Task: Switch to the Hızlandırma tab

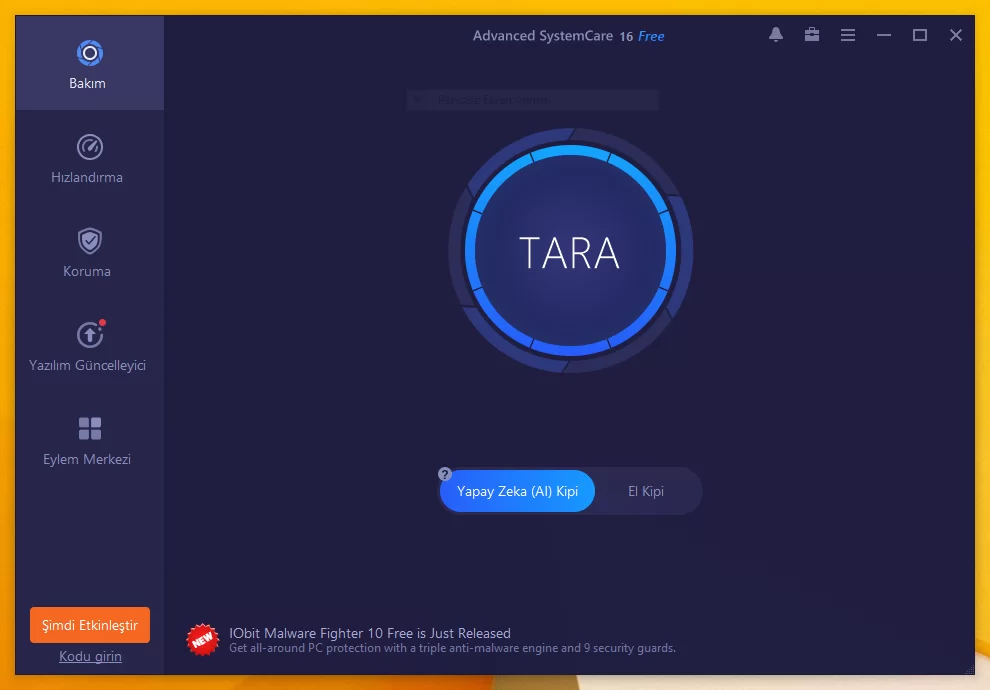Action: coord(89,158)
